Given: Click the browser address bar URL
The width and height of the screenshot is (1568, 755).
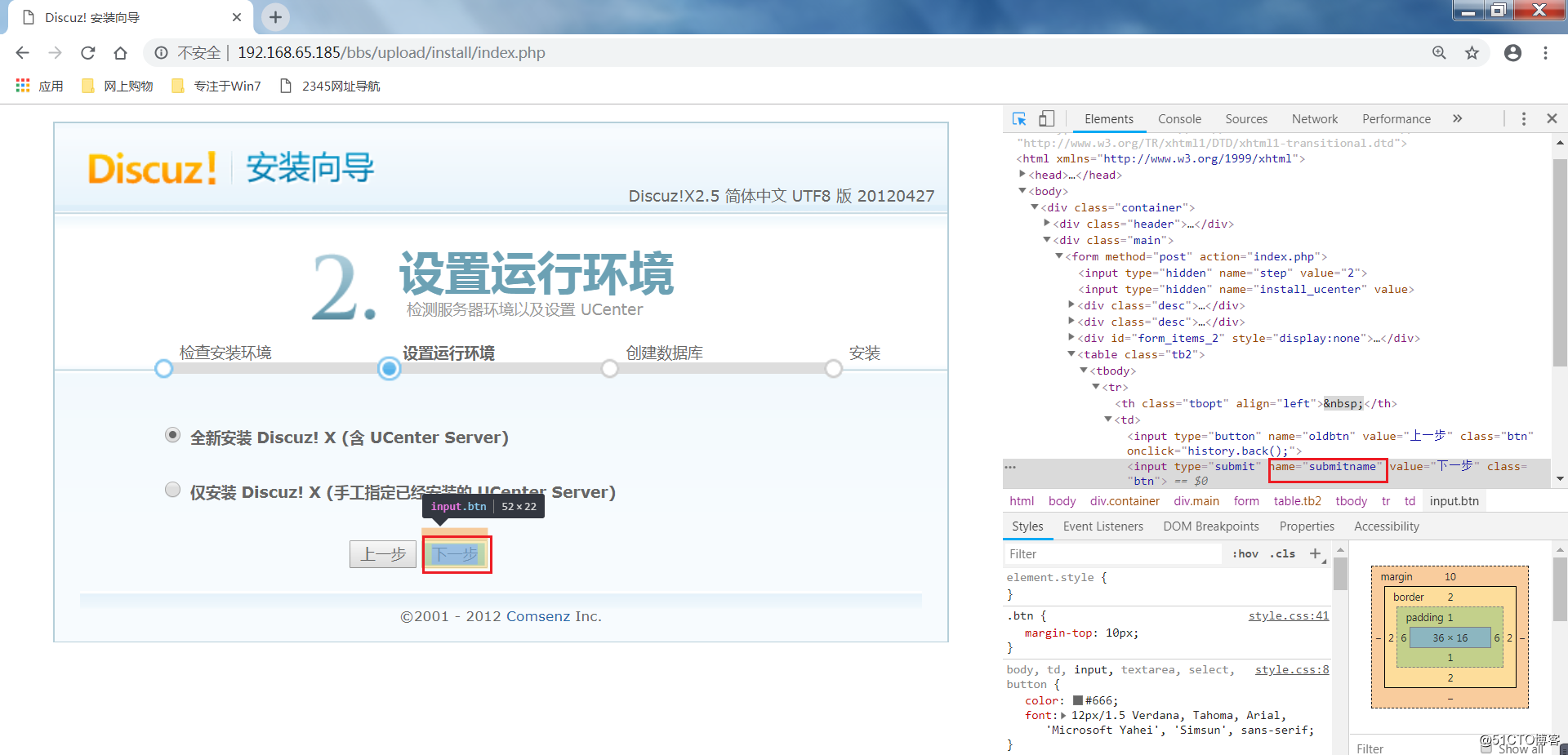Looking at the screenshot, I should click(391, 53).
